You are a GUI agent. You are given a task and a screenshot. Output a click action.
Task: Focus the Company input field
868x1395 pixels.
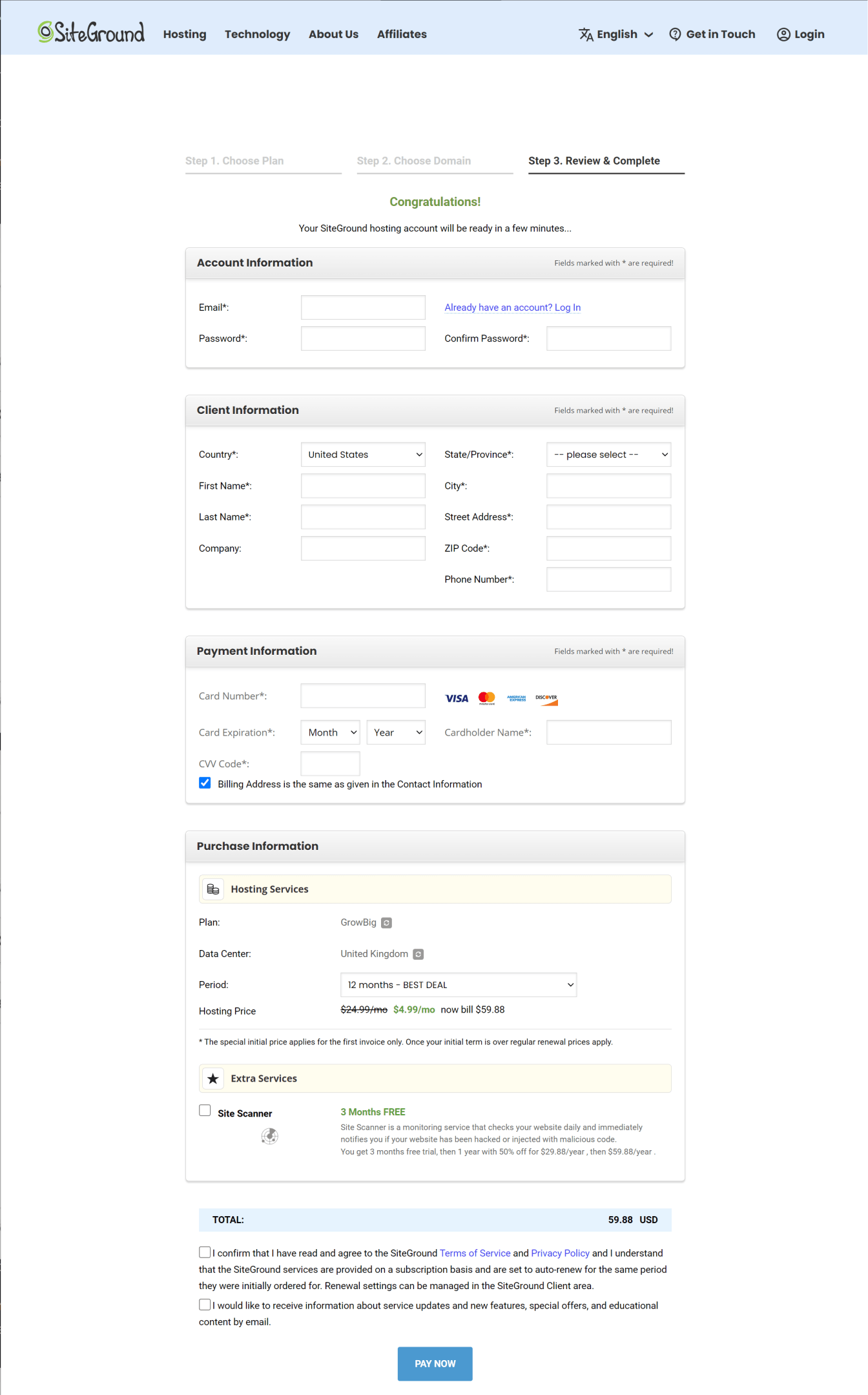coord(363,548)
